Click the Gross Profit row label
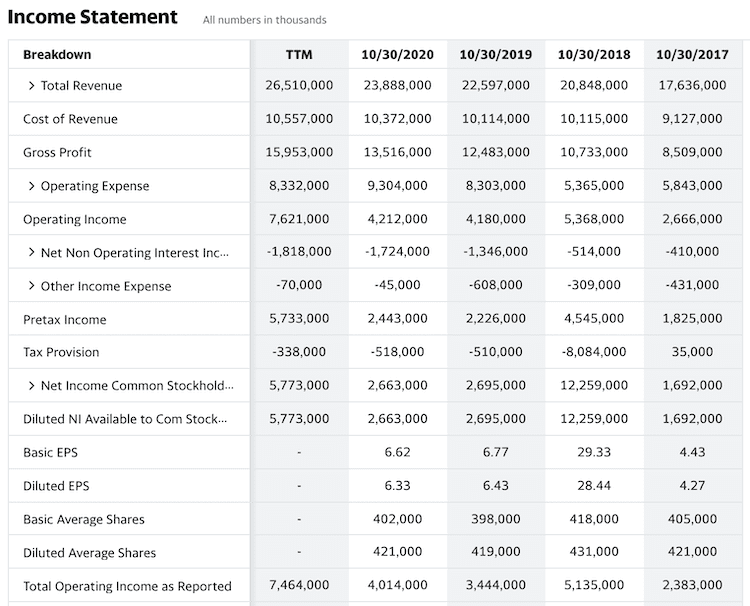Image resolution: width=750 pixels, height=606 pixels. point(57,153)
